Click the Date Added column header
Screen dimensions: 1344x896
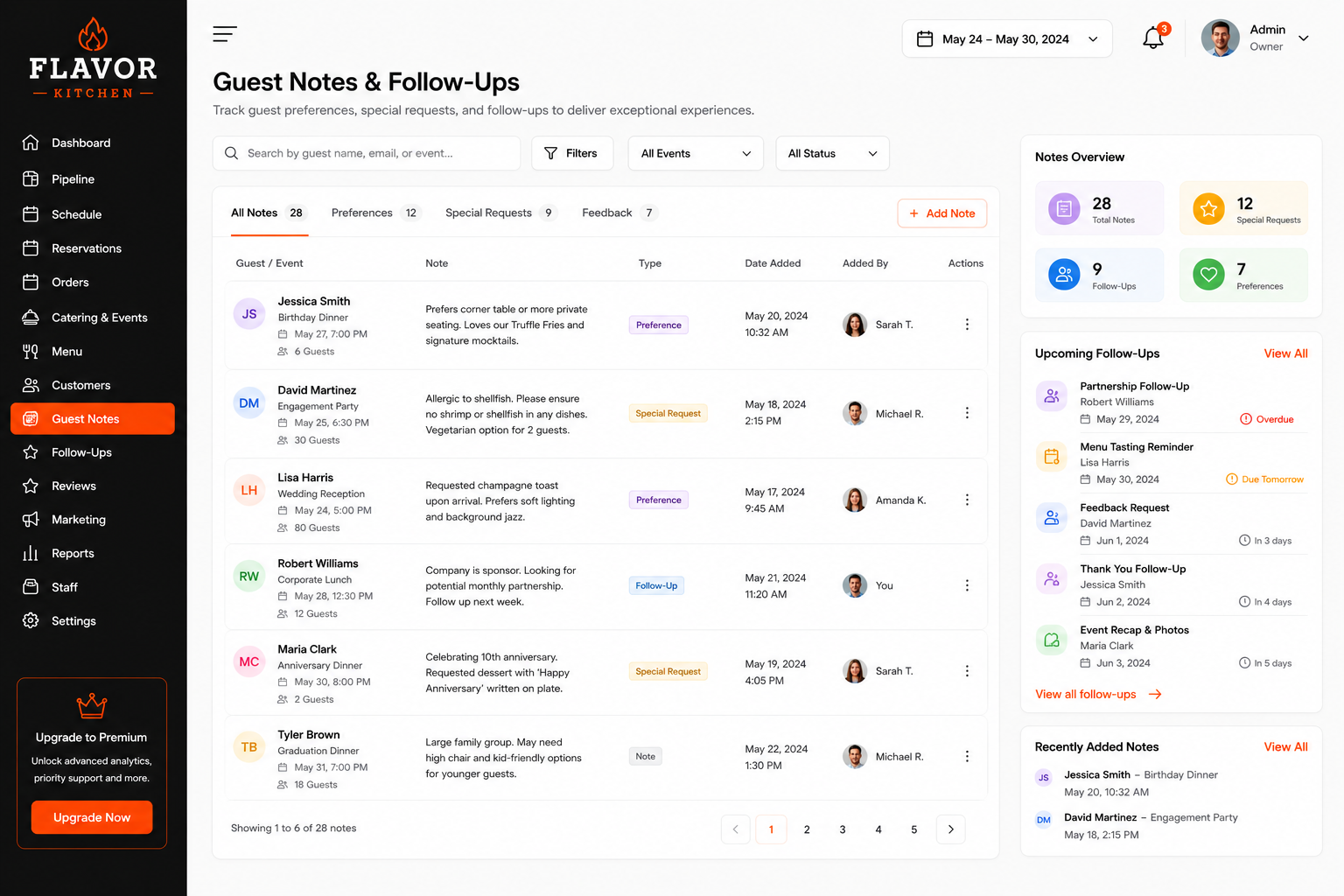click(x=773, y=263)
